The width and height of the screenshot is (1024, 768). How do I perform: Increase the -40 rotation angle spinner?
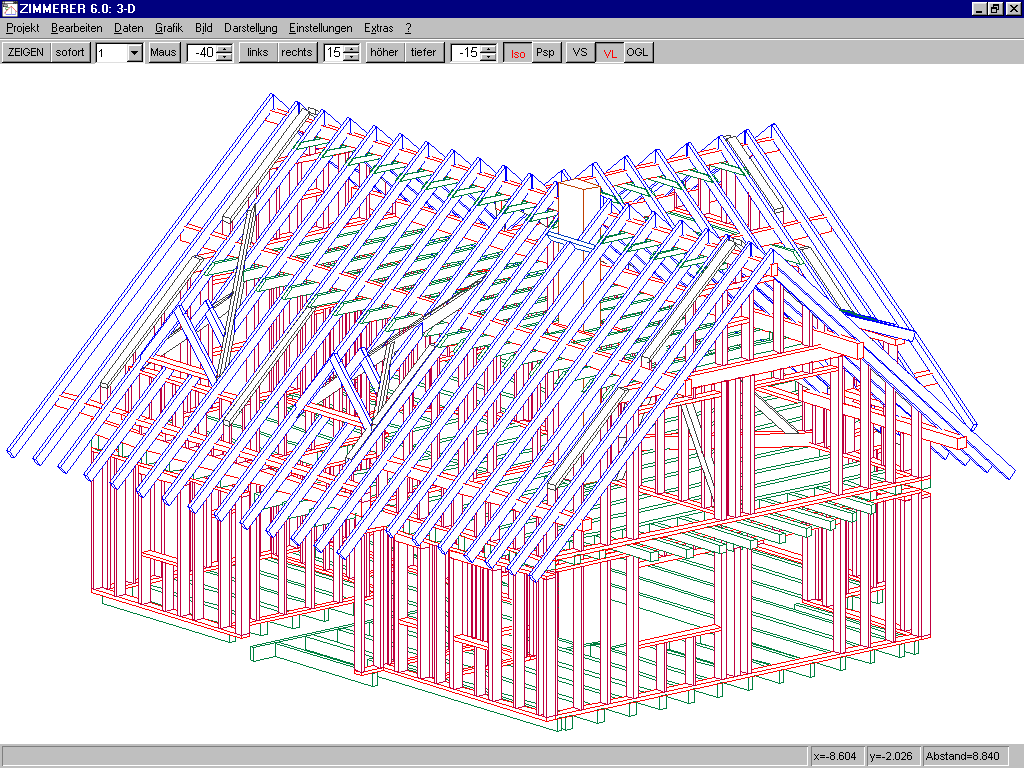(x=225, y=48)
